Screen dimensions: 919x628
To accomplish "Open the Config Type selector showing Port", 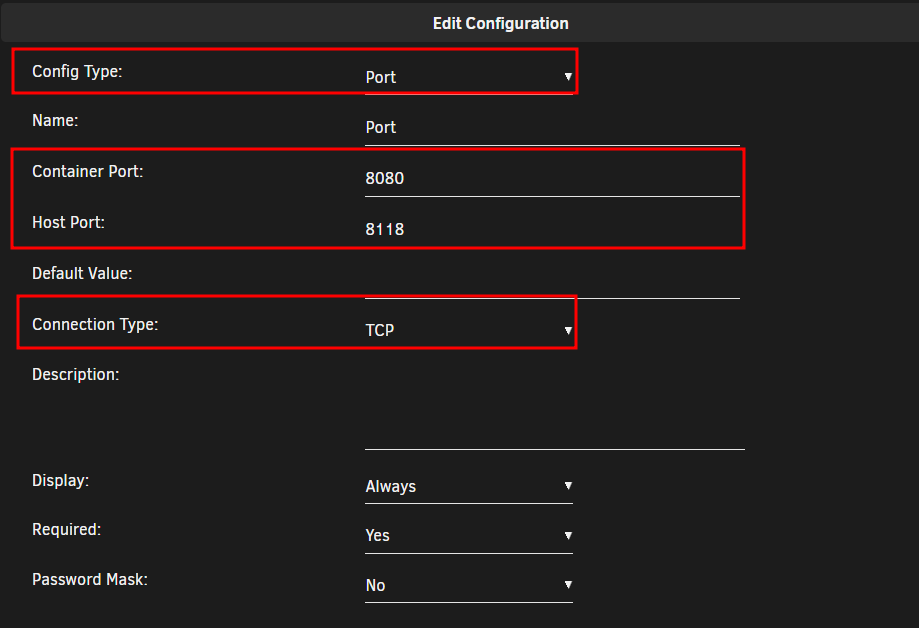I will click(x=469, y=77).
